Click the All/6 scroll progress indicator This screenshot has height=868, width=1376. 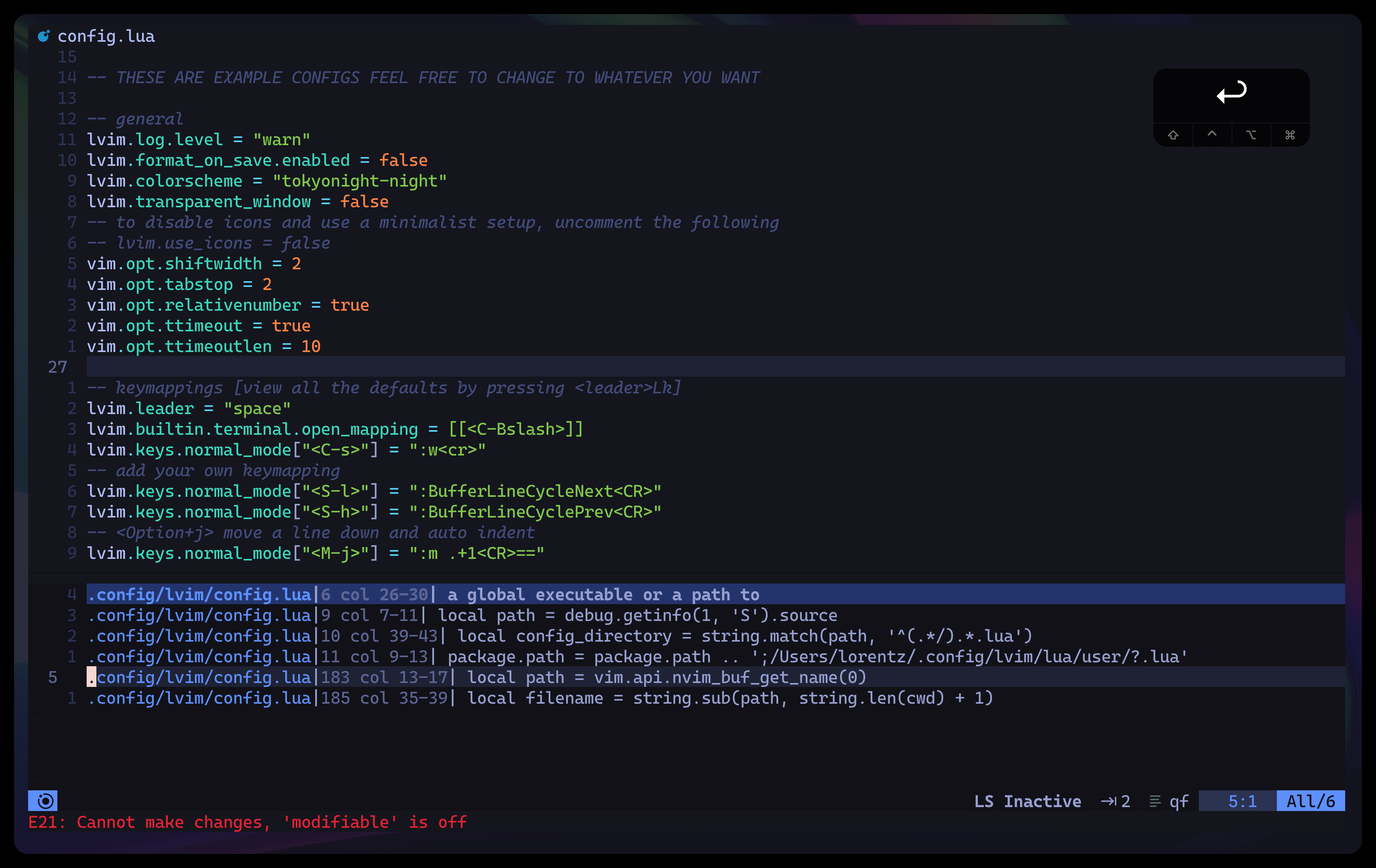coord(1310,801)
